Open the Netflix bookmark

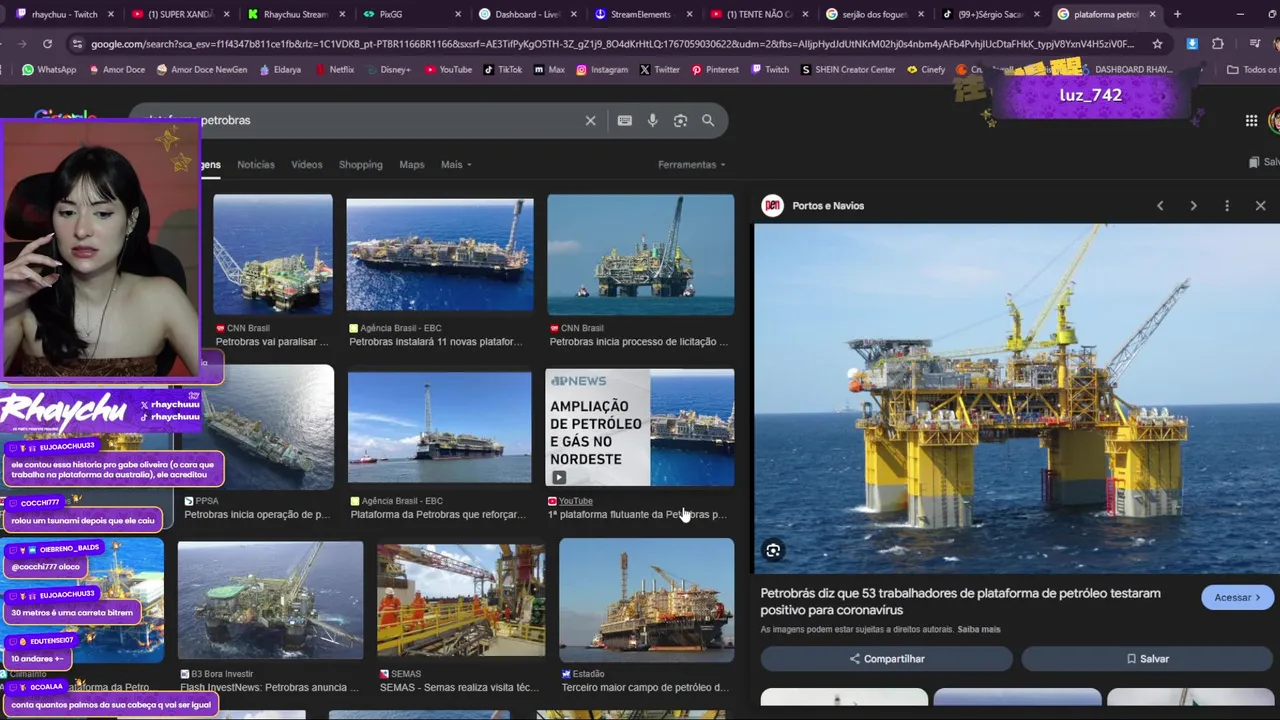coord(334,69)
